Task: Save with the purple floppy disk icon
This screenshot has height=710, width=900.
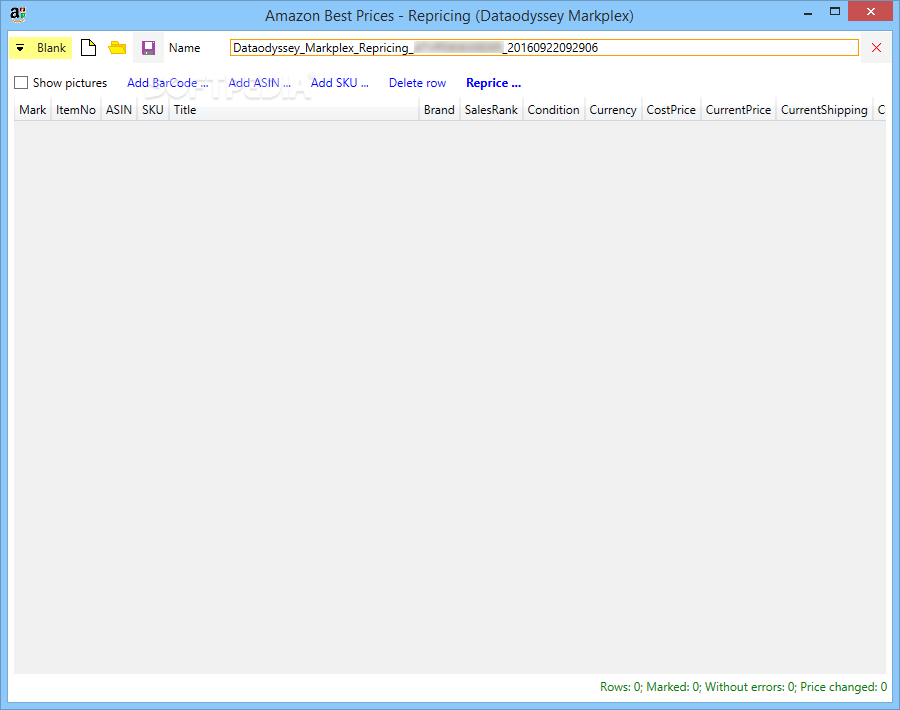Action: (x=149, y=48)
